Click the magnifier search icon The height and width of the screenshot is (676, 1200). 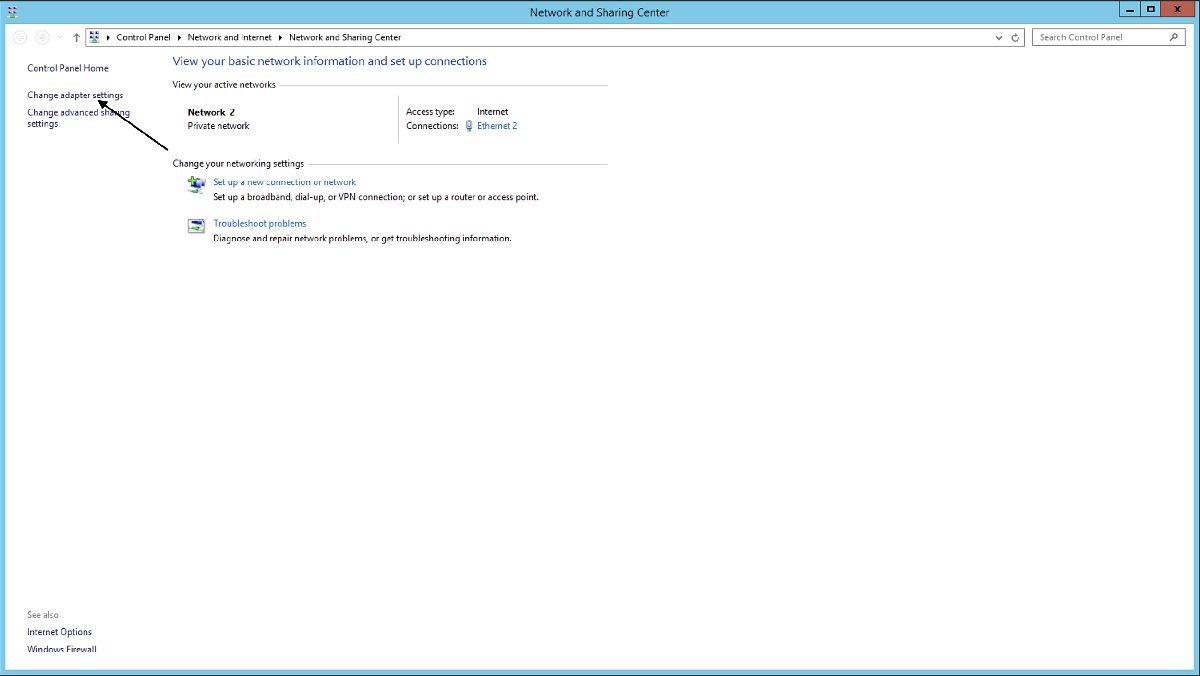(1174, 37)
